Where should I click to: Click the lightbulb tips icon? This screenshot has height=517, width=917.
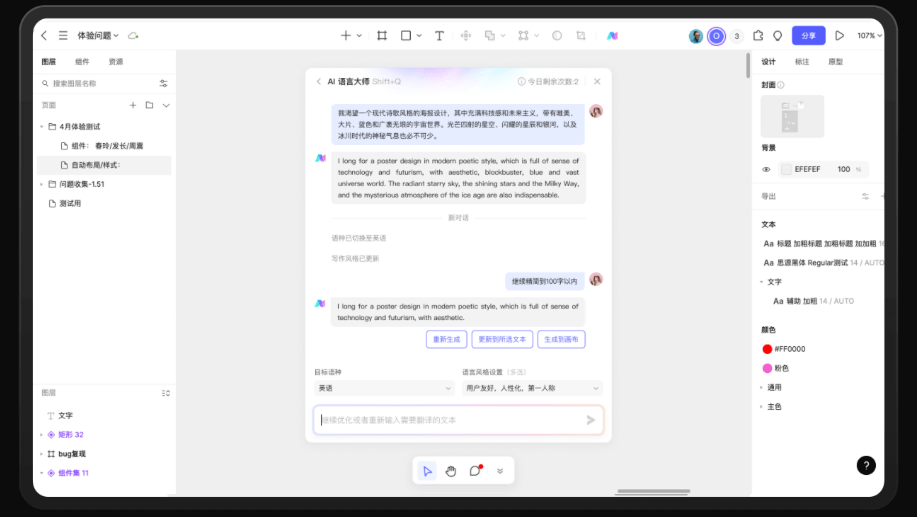[777, 36]
